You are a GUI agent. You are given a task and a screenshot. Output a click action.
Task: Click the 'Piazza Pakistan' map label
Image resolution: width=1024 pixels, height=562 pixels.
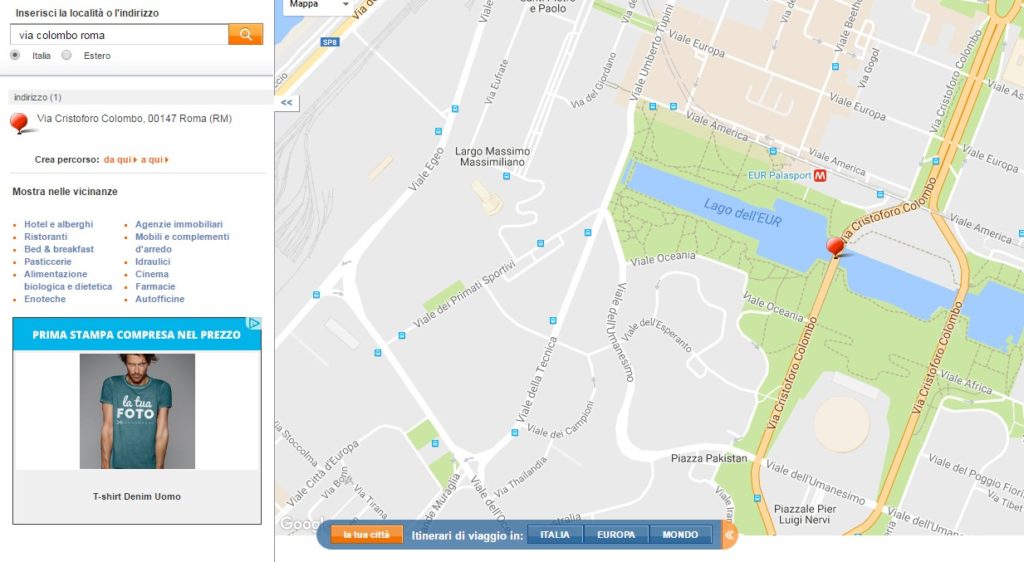709,458
